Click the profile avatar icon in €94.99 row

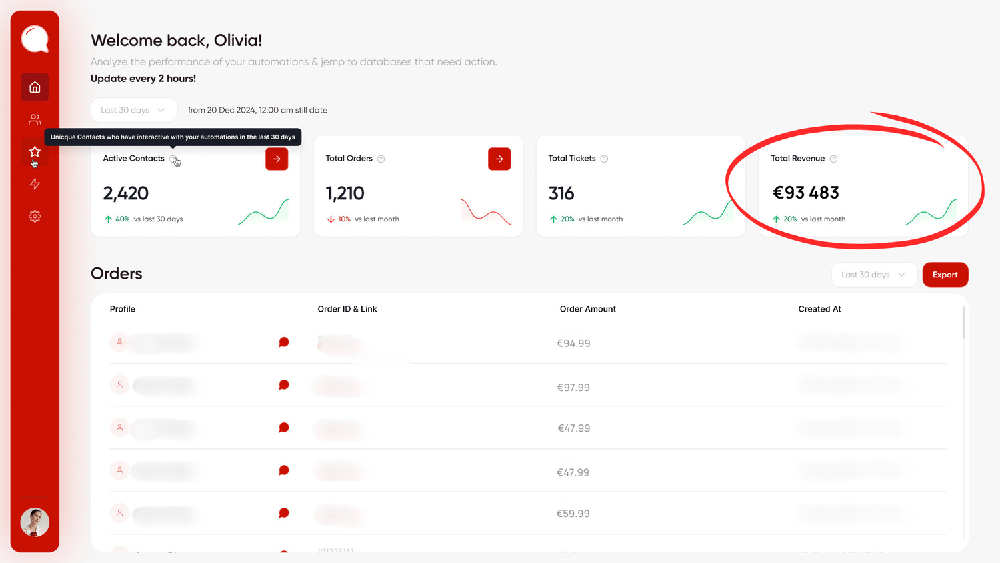pyautogui.click(x=119, y=342)
